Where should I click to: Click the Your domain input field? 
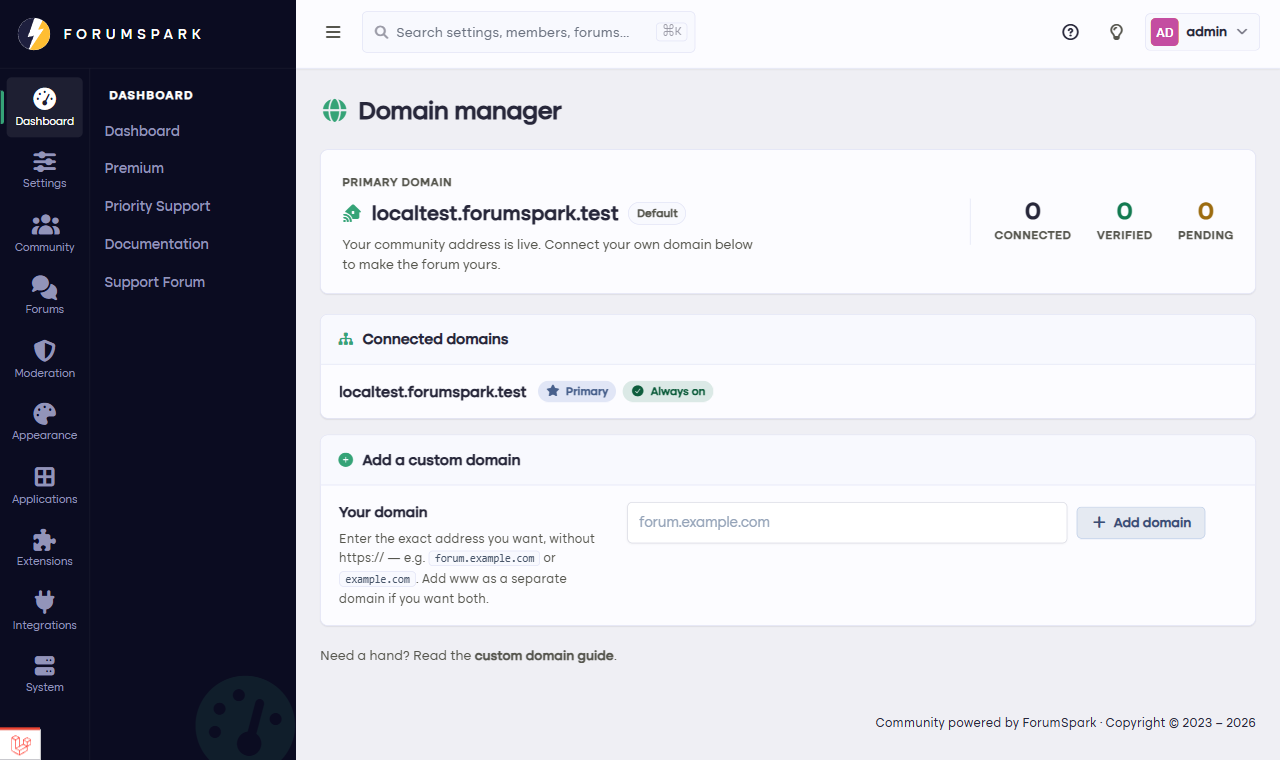point(847,522)
